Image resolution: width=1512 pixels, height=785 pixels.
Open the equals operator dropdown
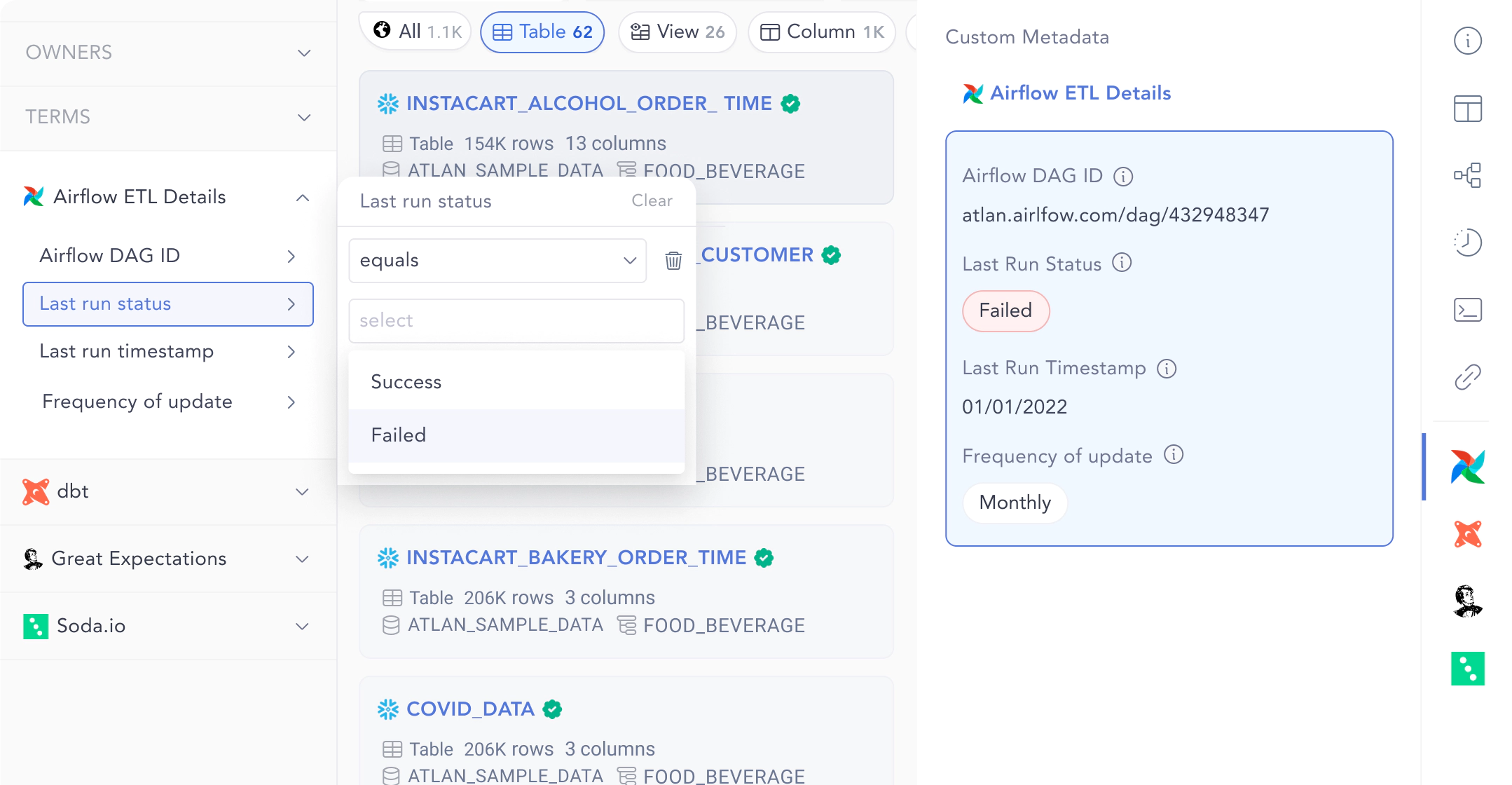click(497, 261)
